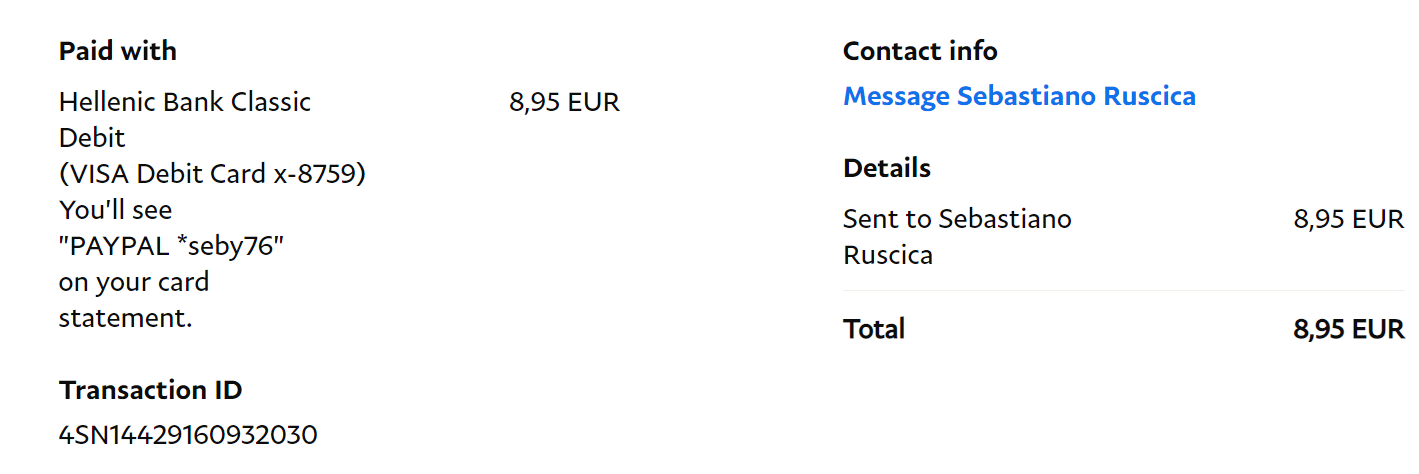Select the Hellenic Bank Classic text line
The height and width of the screenshot is (474, 1419).
click(185, 102)
